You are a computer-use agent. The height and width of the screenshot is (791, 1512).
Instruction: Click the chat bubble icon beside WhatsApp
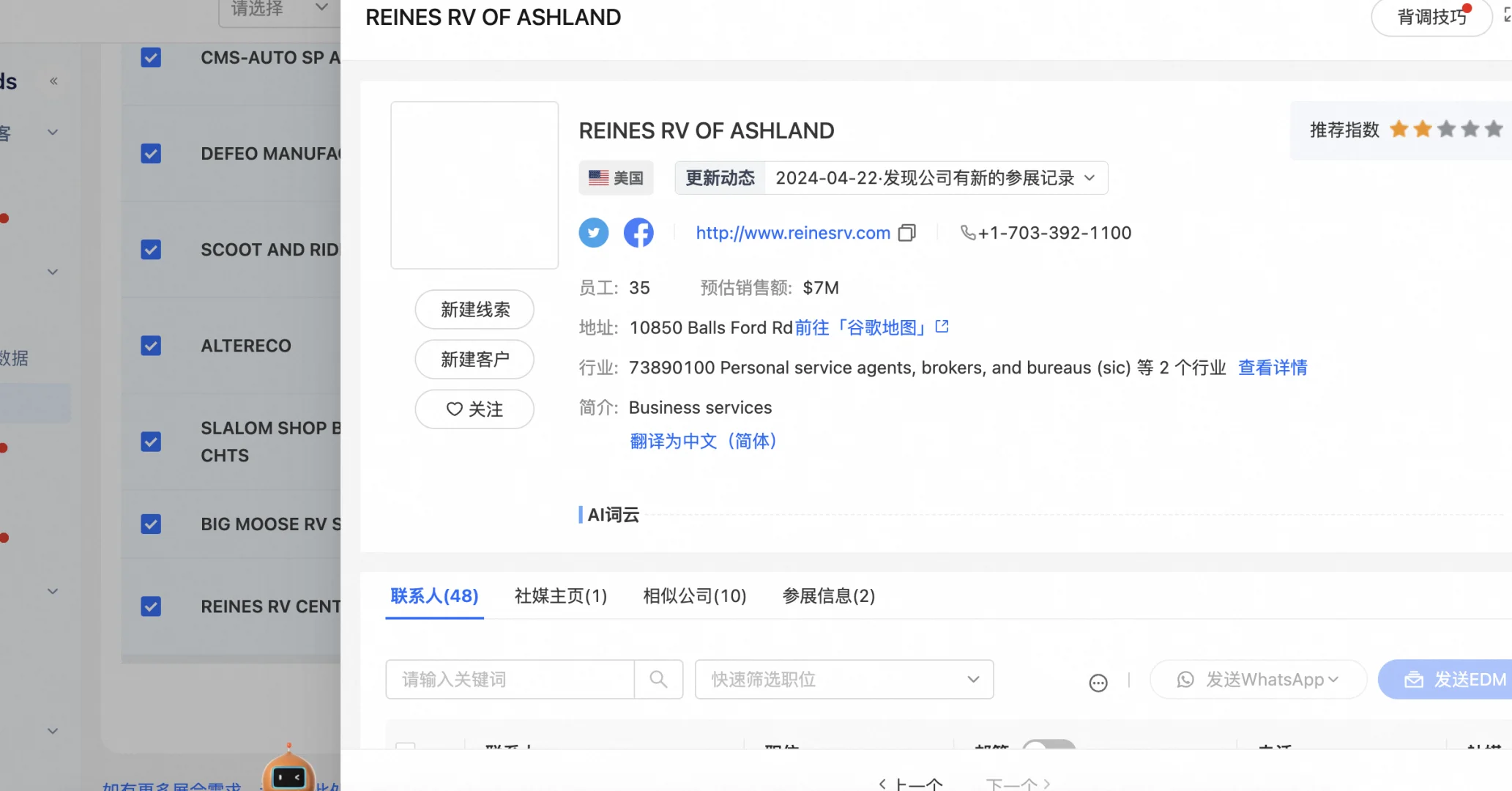pyautogui.click(x=1098, y=683)
